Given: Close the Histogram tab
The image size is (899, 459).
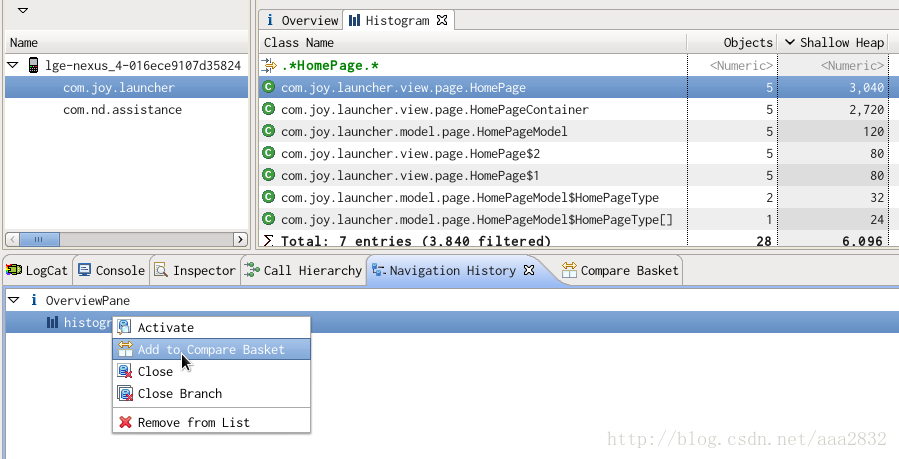Looking at the screenshot, I should (442, 20).
